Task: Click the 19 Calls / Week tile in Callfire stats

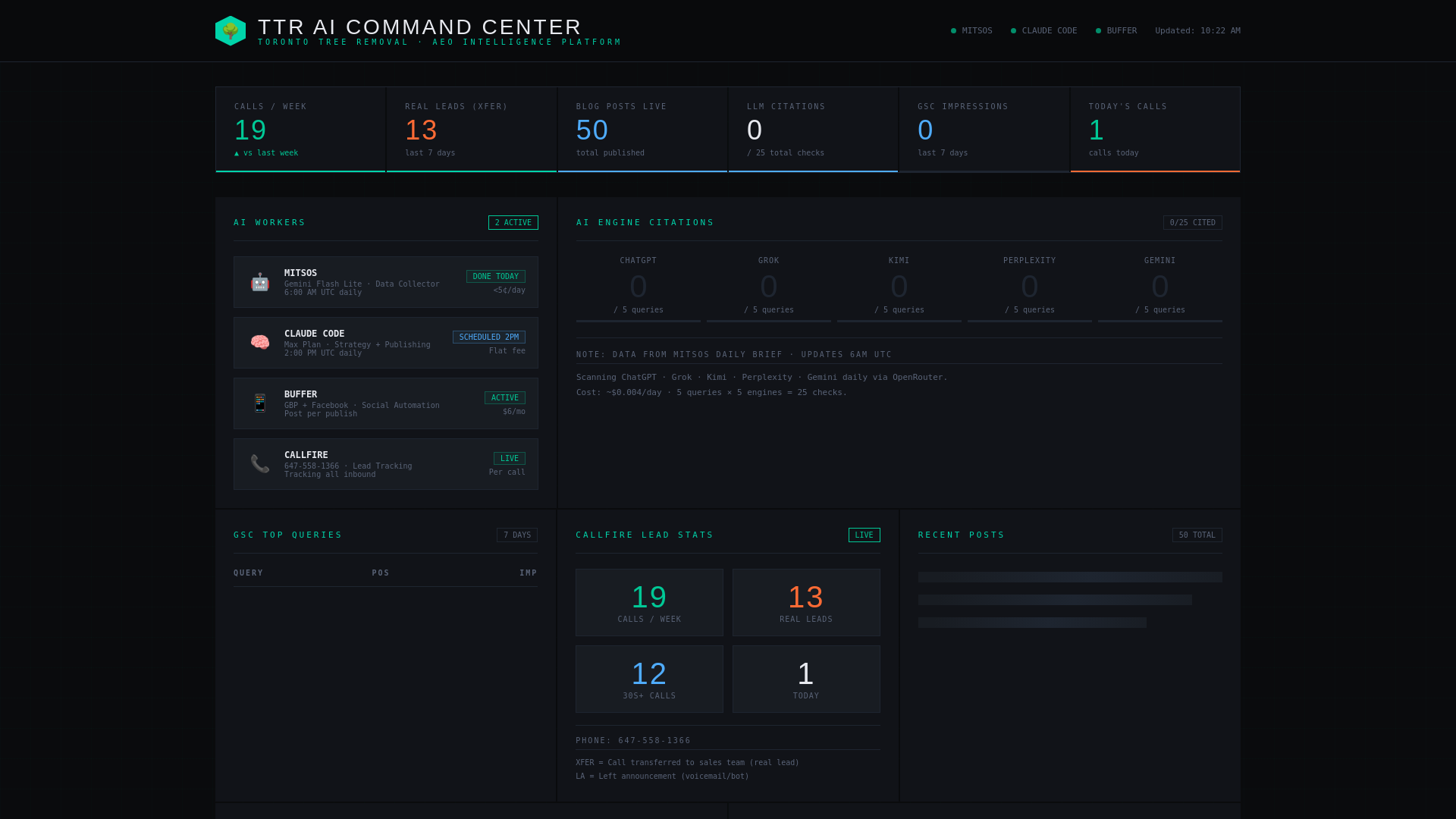Action: [650, 603]
